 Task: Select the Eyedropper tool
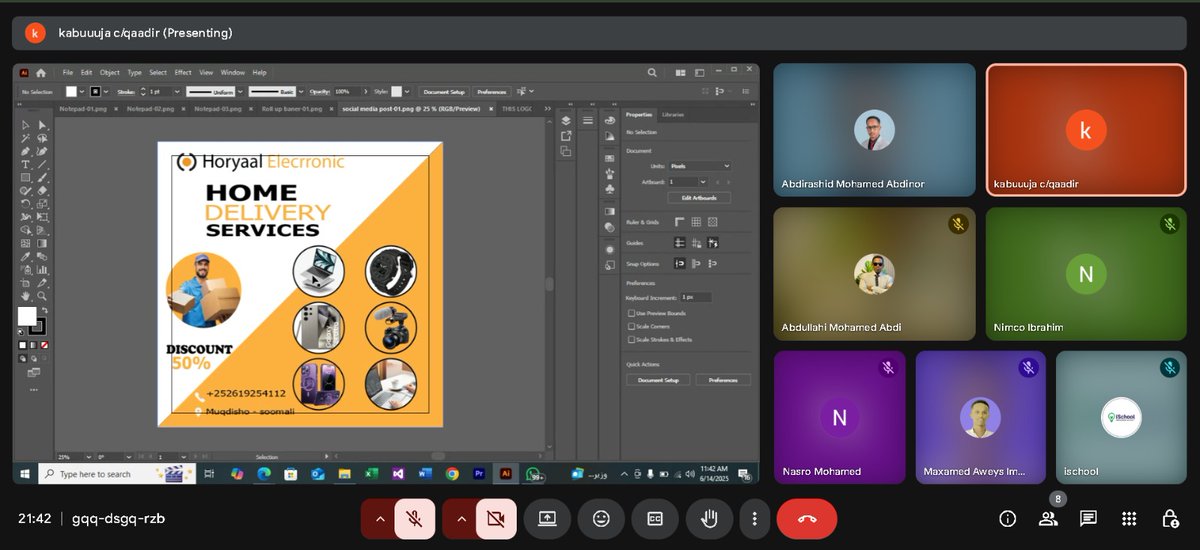pyautogui.click(x=26, y=256)
